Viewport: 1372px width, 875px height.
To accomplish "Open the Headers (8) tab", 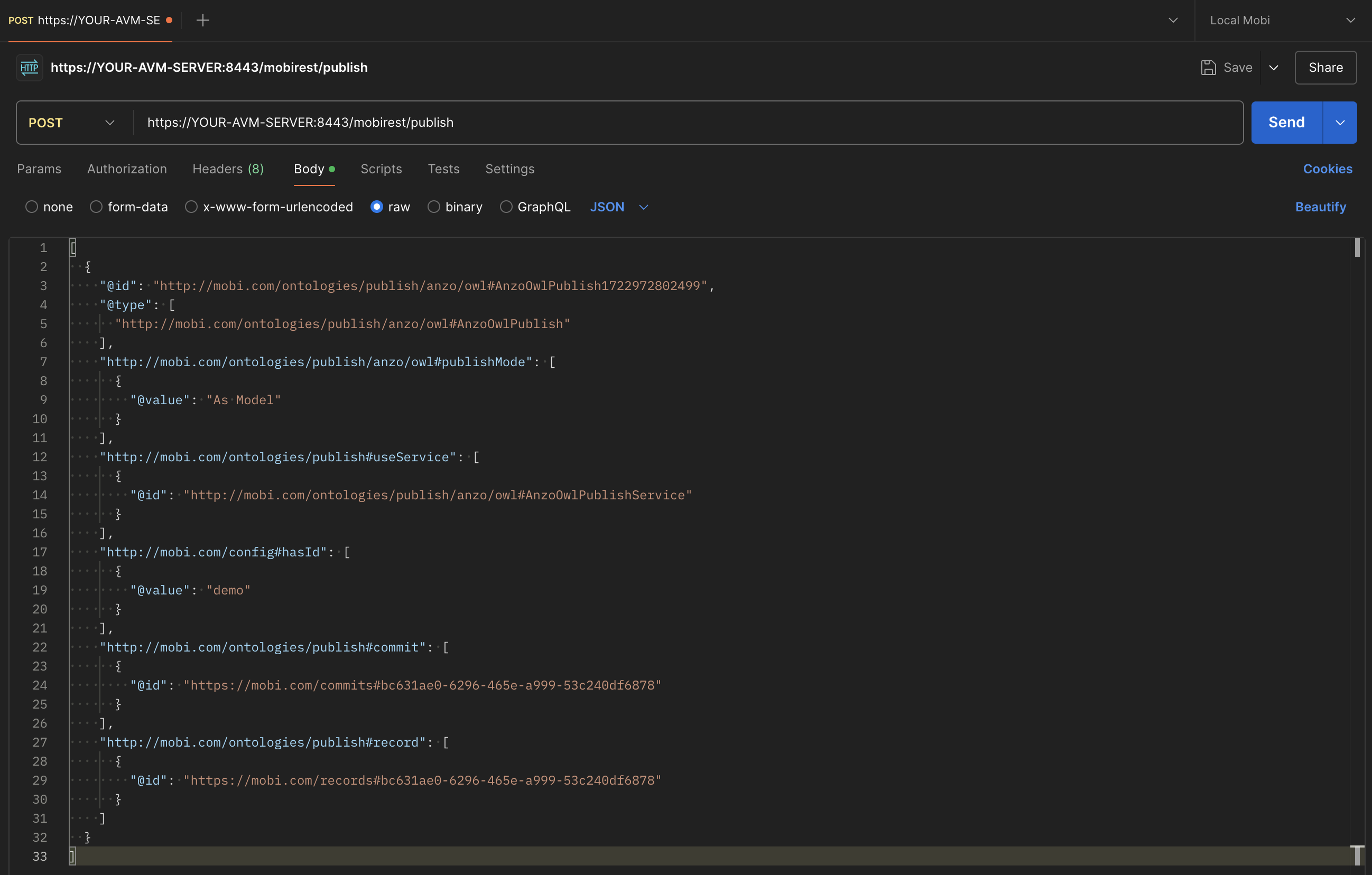I will (x=228, y=169).
